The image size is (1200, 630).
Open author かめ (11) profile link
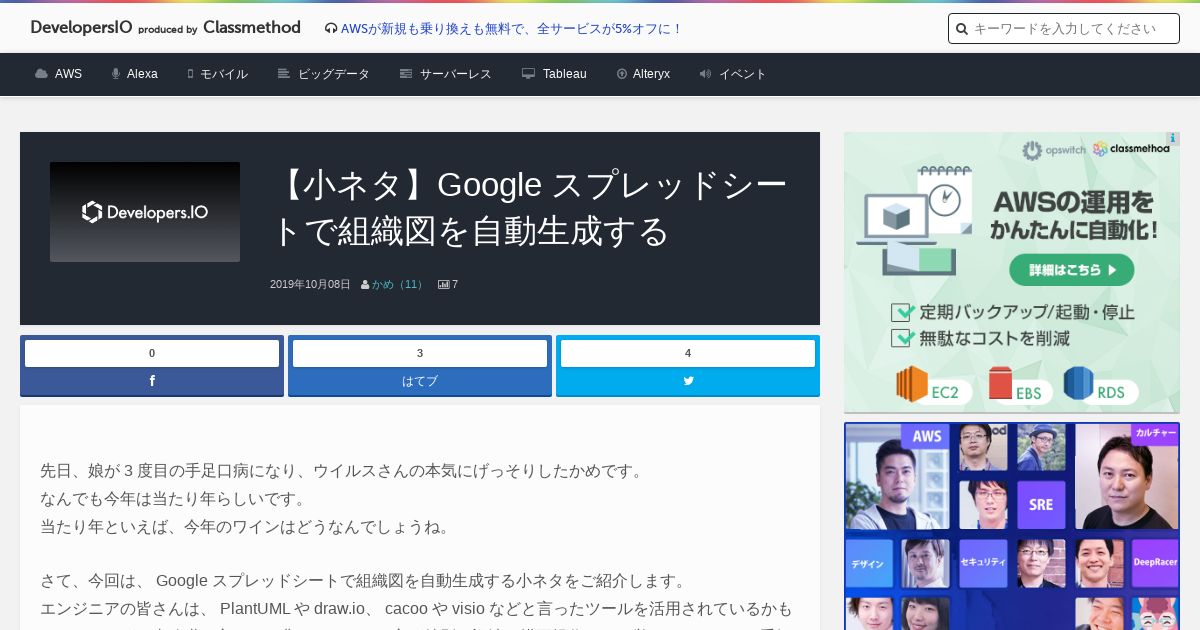[398, 284]
